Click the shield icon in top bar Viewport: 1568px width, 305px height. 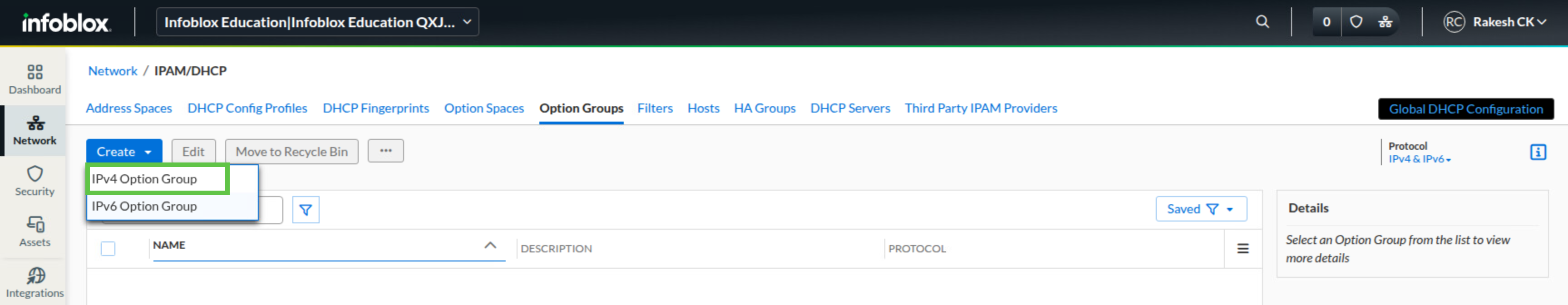point(1356,22)
